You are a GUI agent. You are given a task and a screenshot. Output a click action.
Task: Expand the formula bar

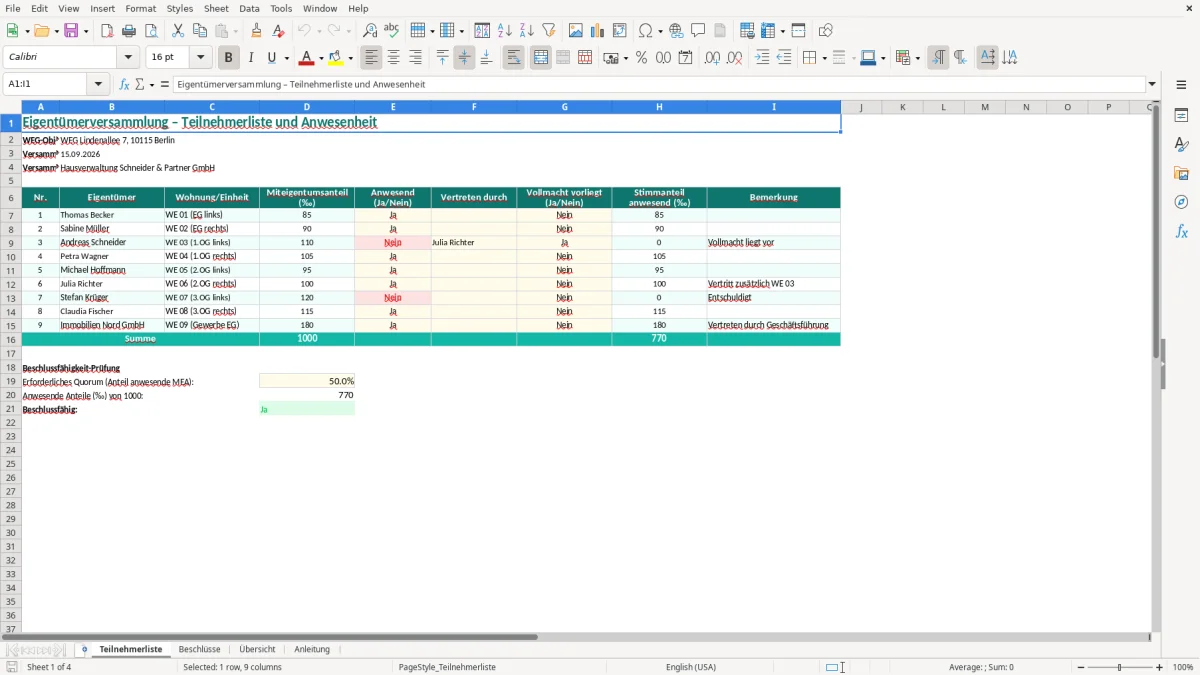(1153, 85)
